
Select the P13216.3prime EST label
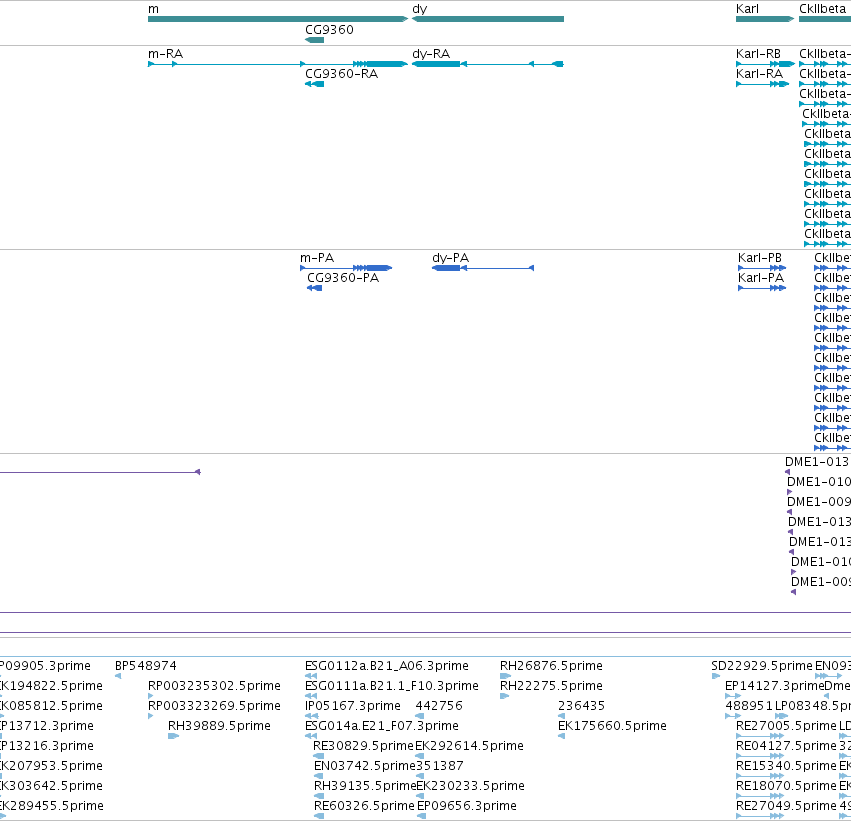coord(47,746)
